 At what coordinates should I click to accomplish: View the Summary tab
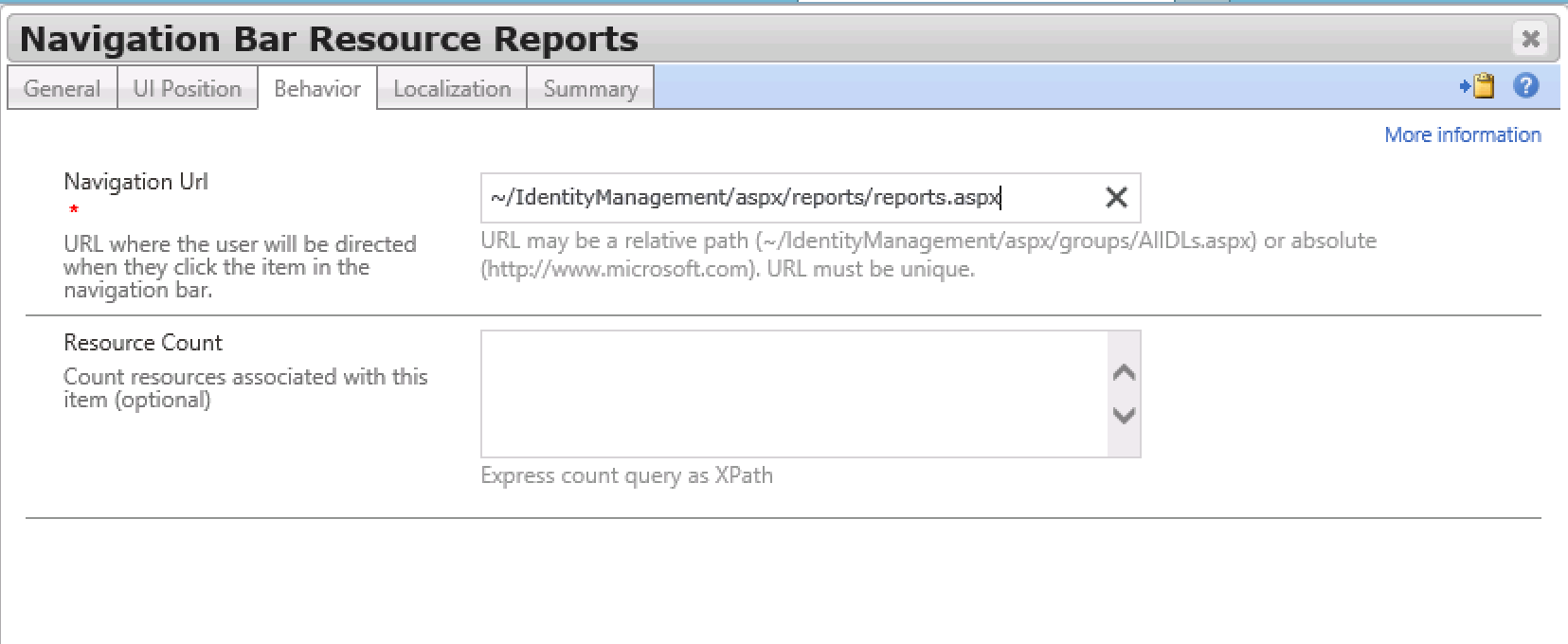click(589, 88)
